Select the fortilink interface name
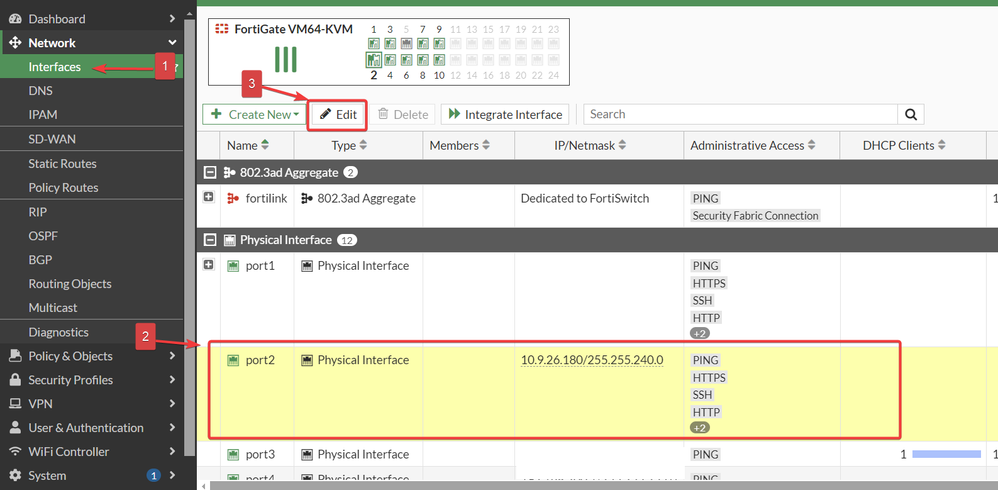The height and width of the screenshot is (490, 998). tap(266, 199)
